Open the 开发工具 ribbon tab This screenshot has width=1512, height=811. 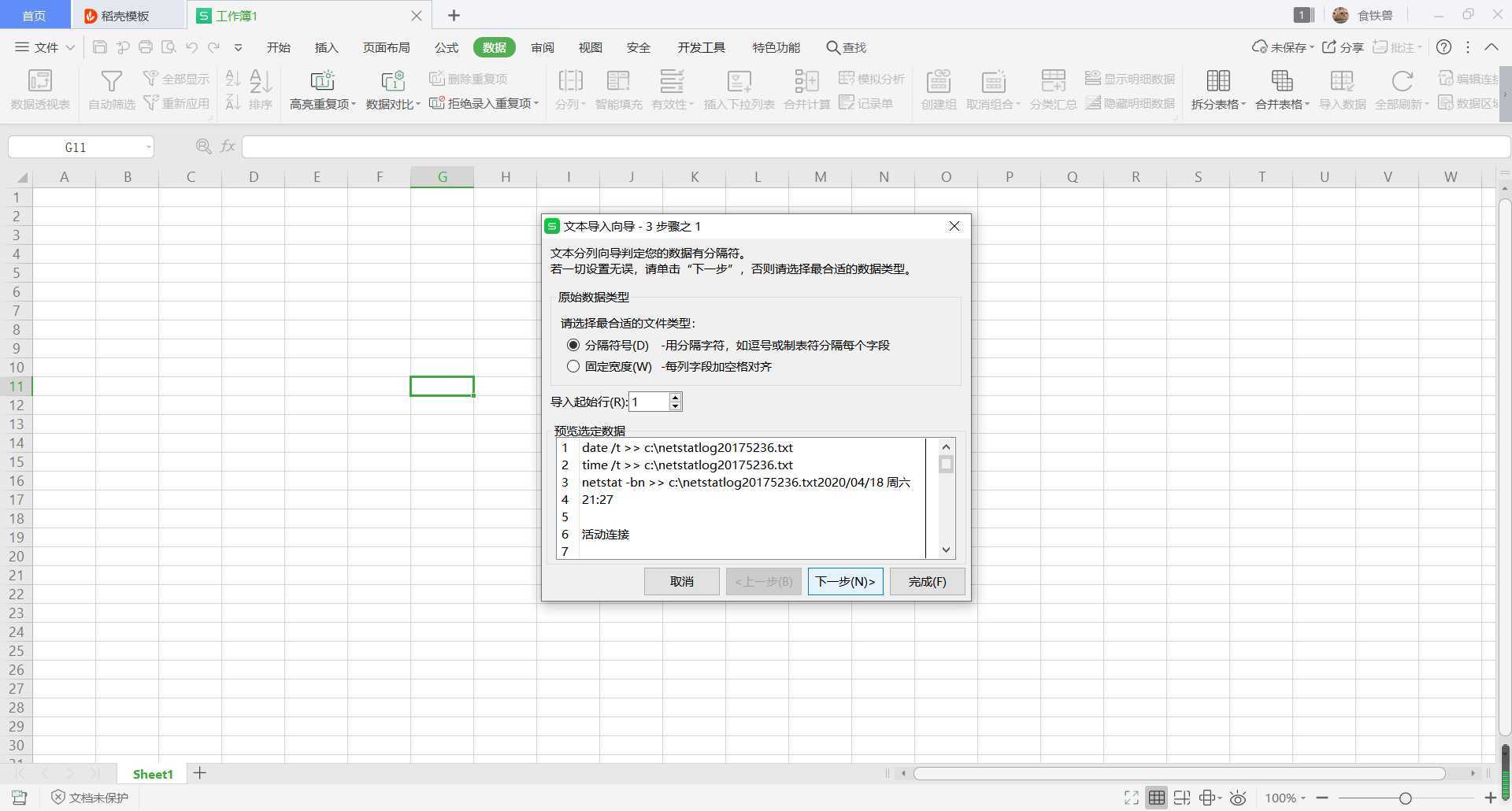click(x=701, y=47)
